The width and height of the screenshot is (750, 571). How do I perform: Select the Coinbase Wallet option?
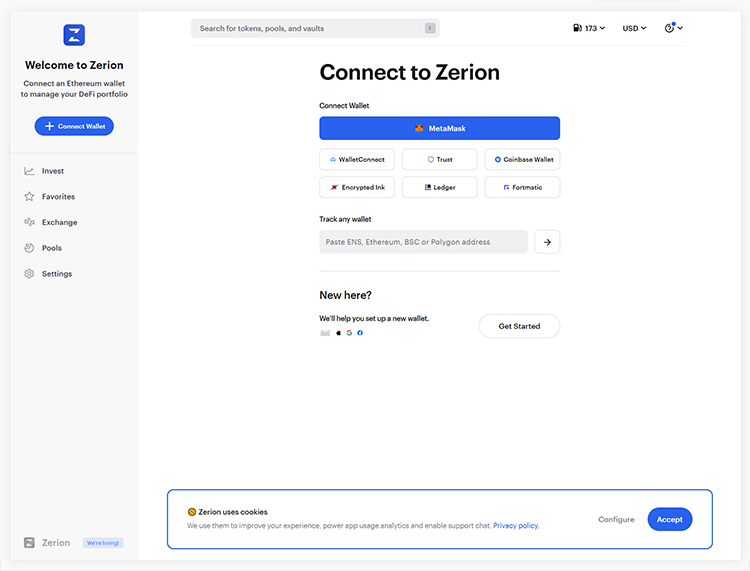(522, 159)
